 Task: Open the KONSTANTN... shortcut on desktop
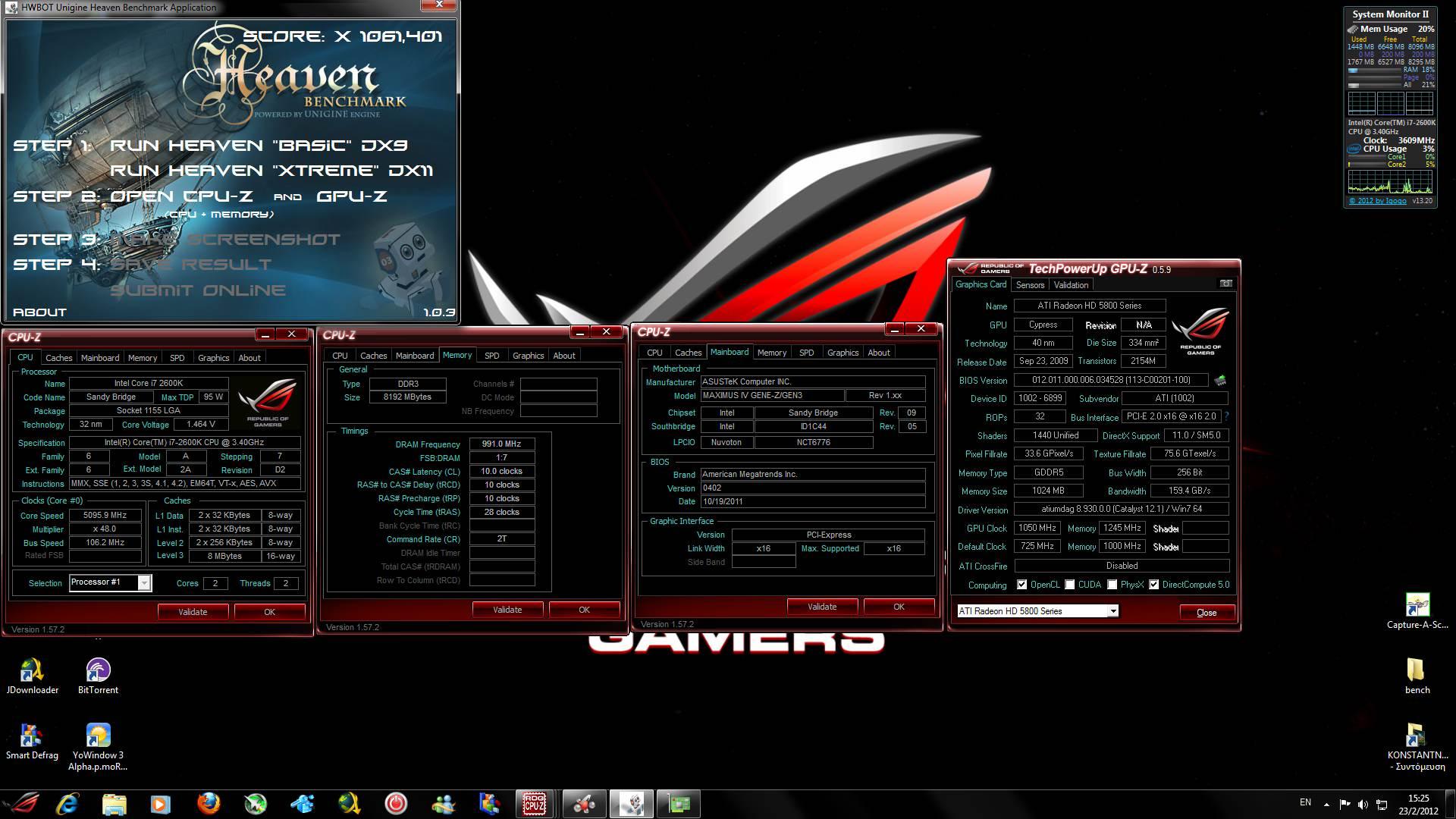pyautogui.click(x=1417, y=746)
